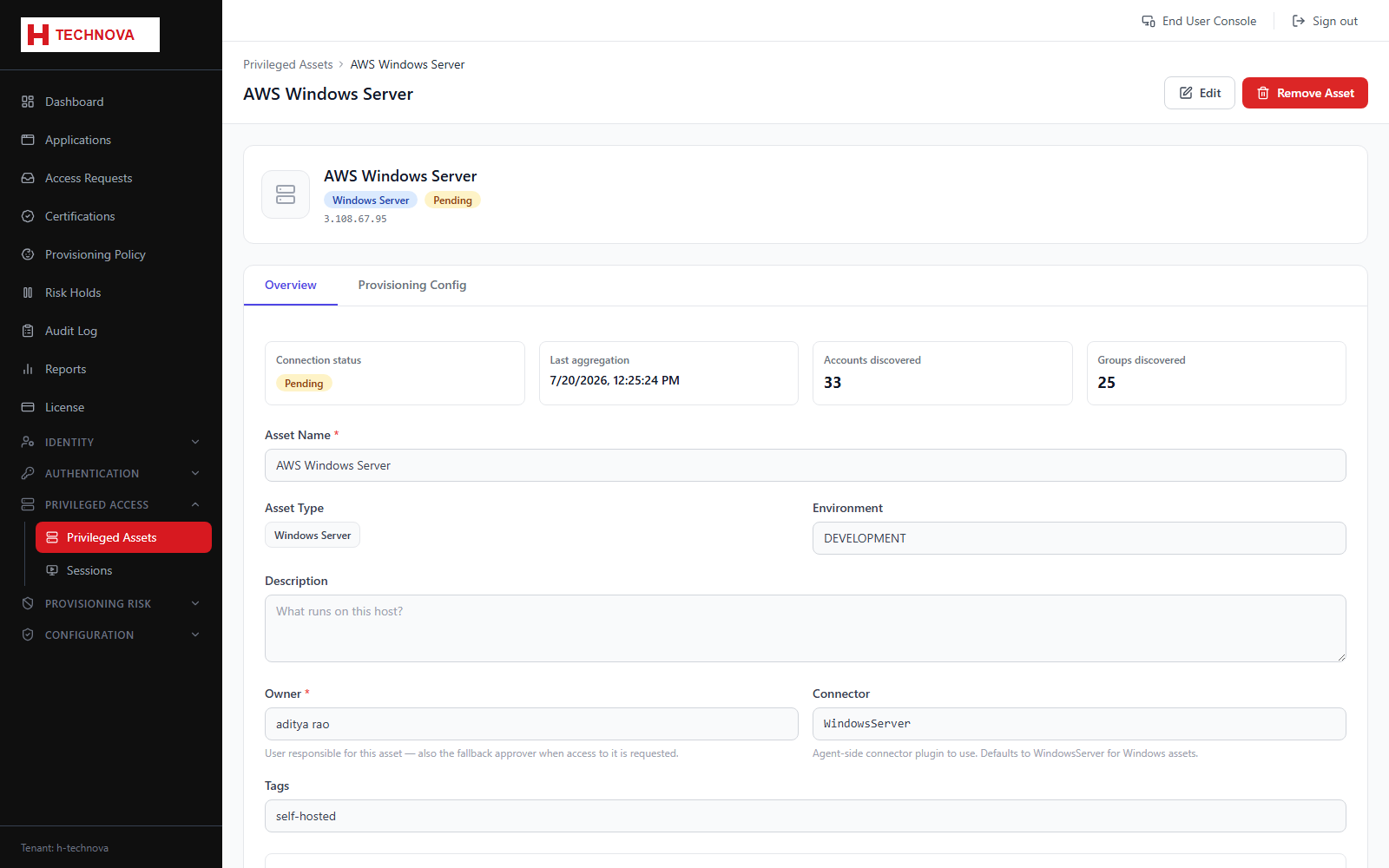Click the IP address 3.108.67.95

pyautogui.click(x=355, y=219)
